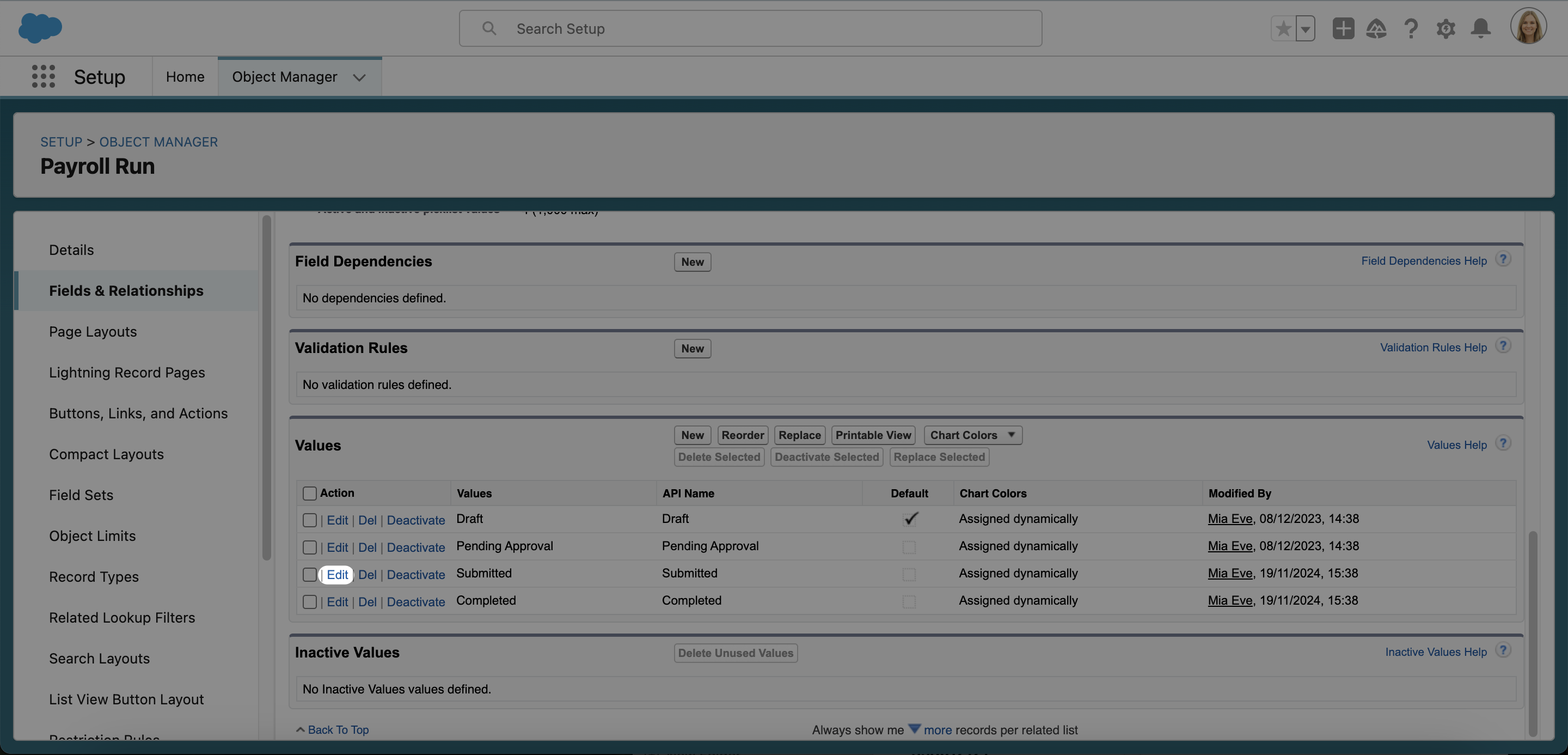Viewport: 1568px width, 755px height.
Task: Expand the Object Manager chevron
Action: pos(359,77)
